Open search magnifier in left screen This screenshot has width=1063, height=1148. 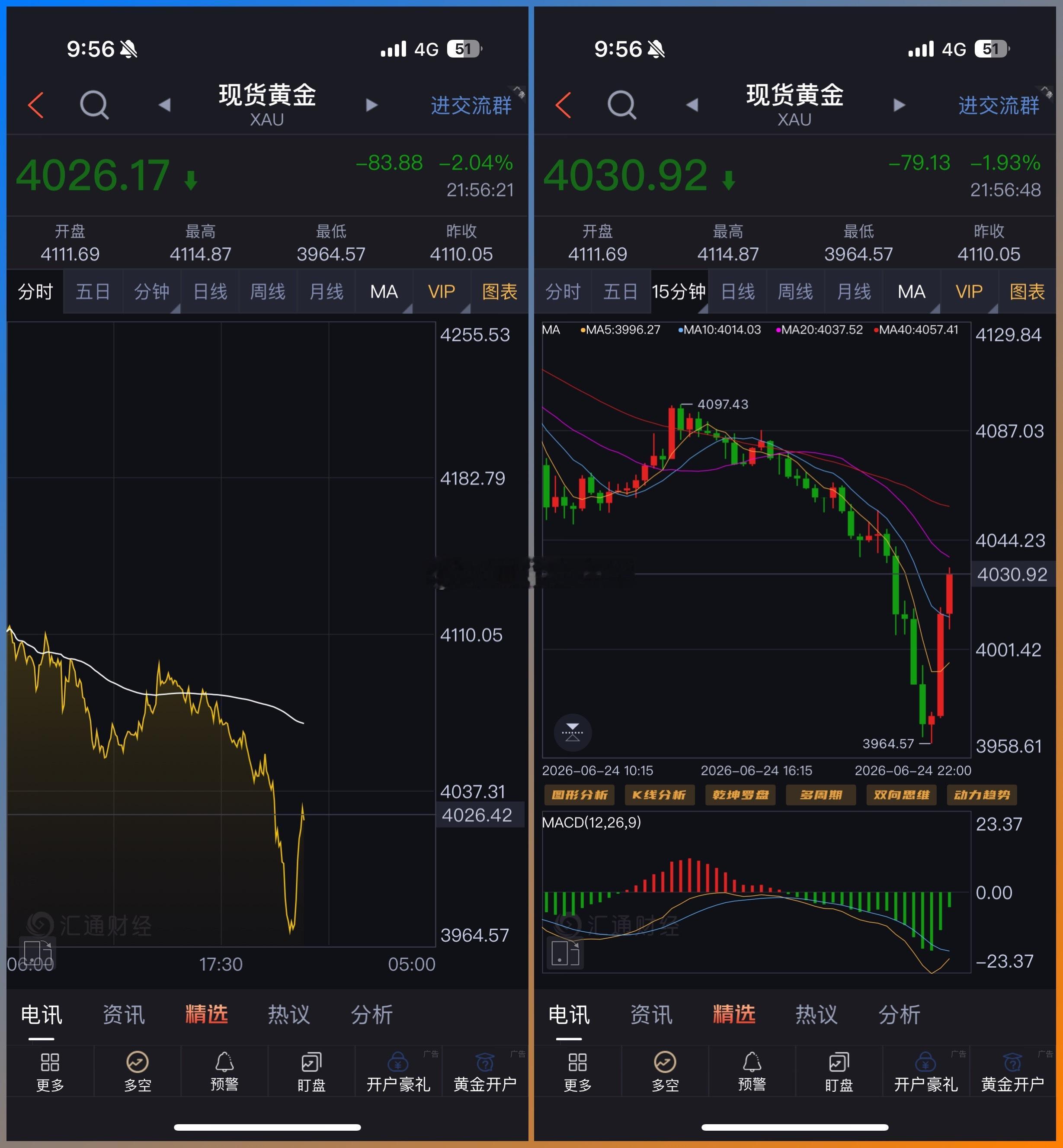pyautogui.click(x=94, y=105)
